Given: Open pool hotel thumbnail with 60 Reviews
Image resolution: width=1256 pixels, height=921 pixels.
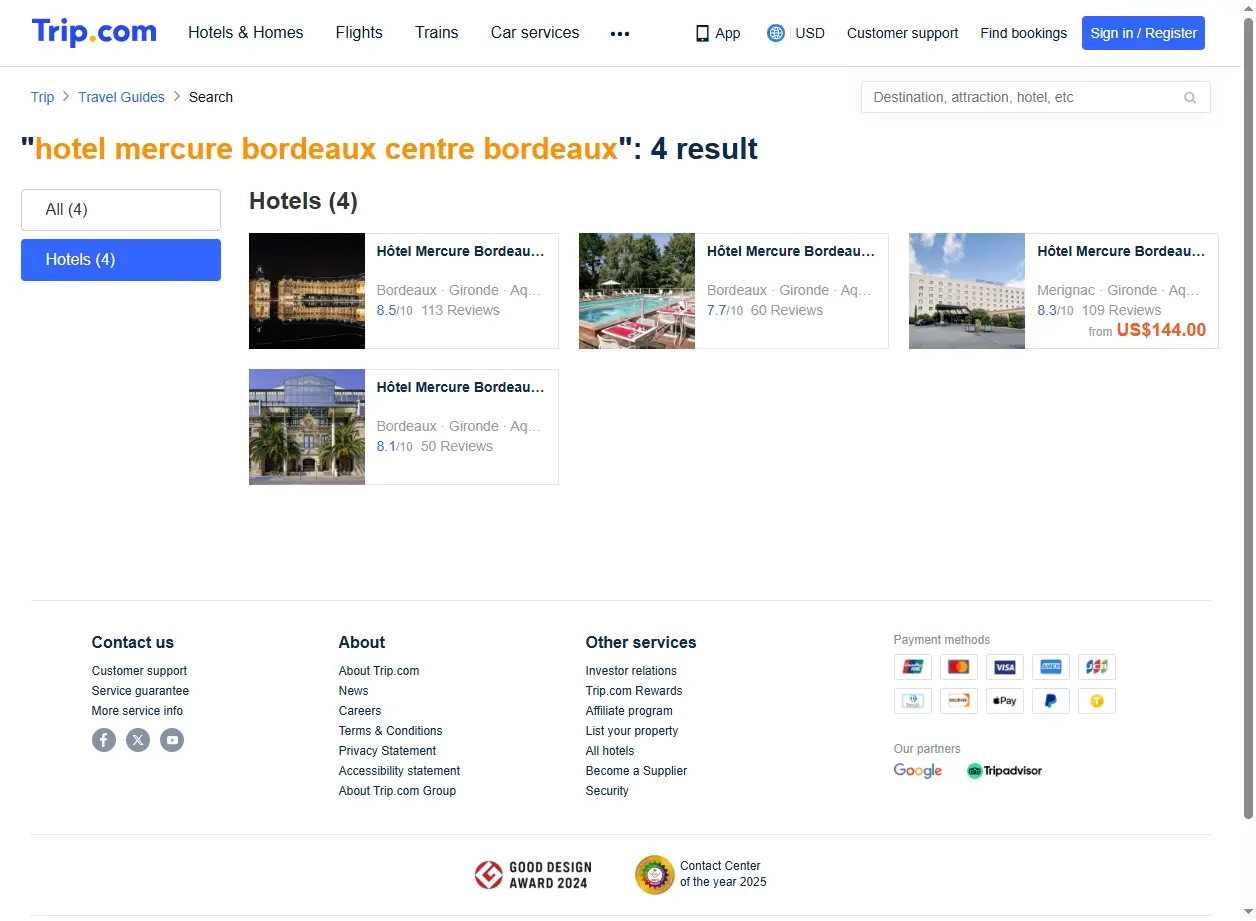Looking at the screenshot, I should 637,291.
